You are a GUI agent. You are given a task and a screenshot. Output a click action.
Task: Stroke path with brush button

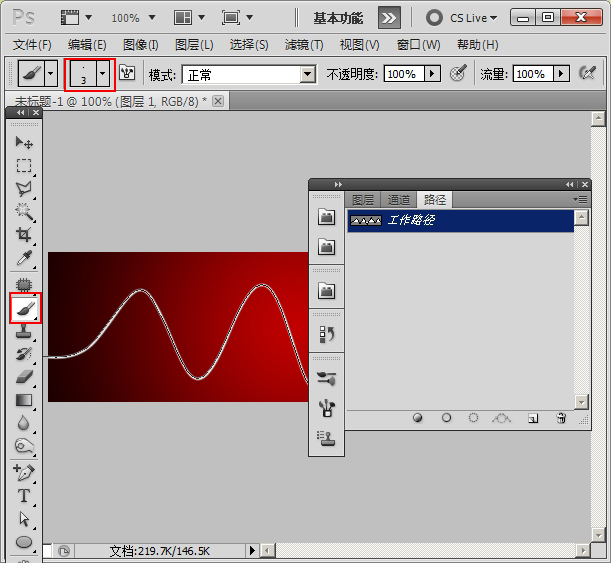pyautogui.click(x=446, y=418)
